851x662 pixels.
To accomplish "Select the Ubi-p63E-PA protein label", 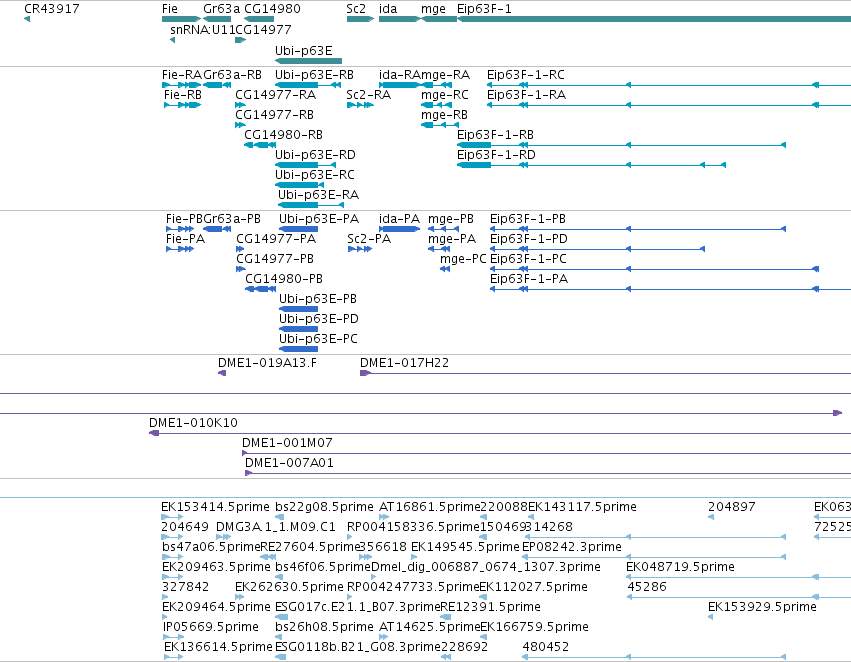I will tap(319, 219).
